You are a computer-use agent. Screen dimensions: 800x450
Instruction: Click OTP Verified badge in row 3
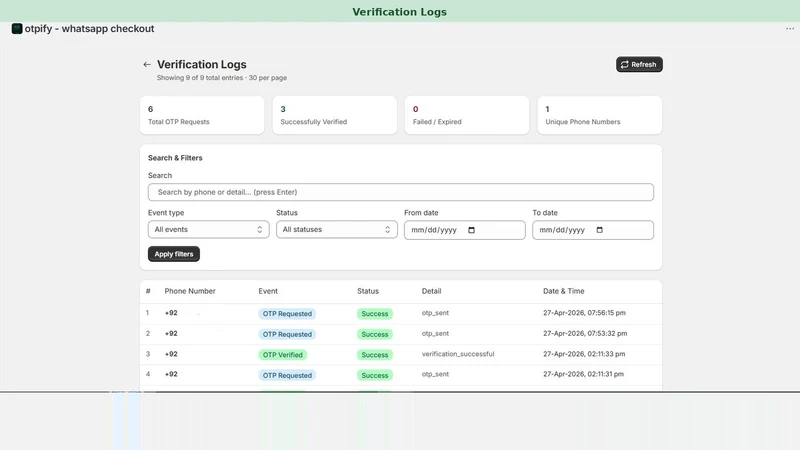point(283,355)
